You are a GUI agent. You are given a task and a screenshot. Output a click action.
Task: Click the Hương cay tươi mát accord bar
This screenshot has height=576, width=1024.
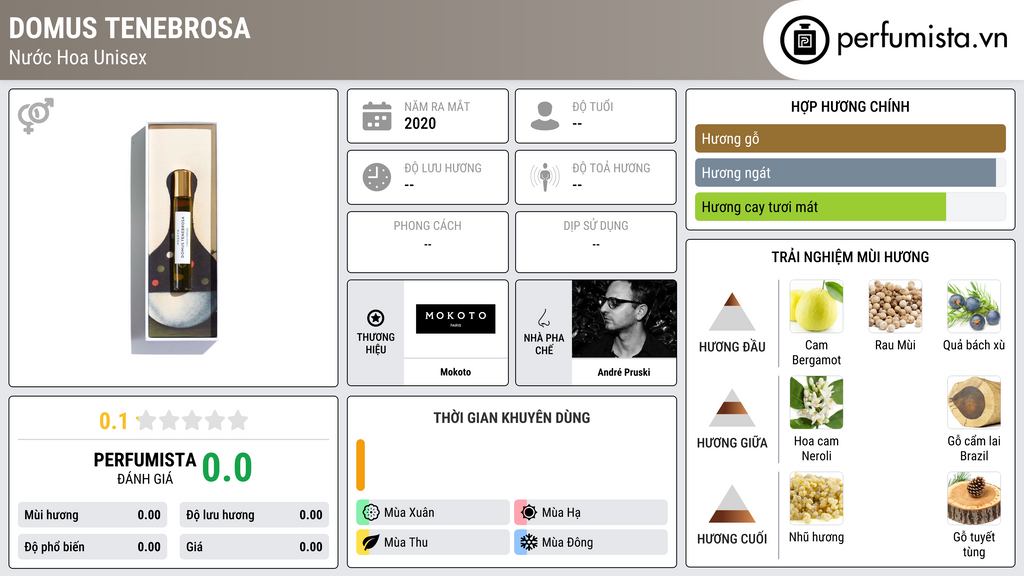(x=850, y=207)
